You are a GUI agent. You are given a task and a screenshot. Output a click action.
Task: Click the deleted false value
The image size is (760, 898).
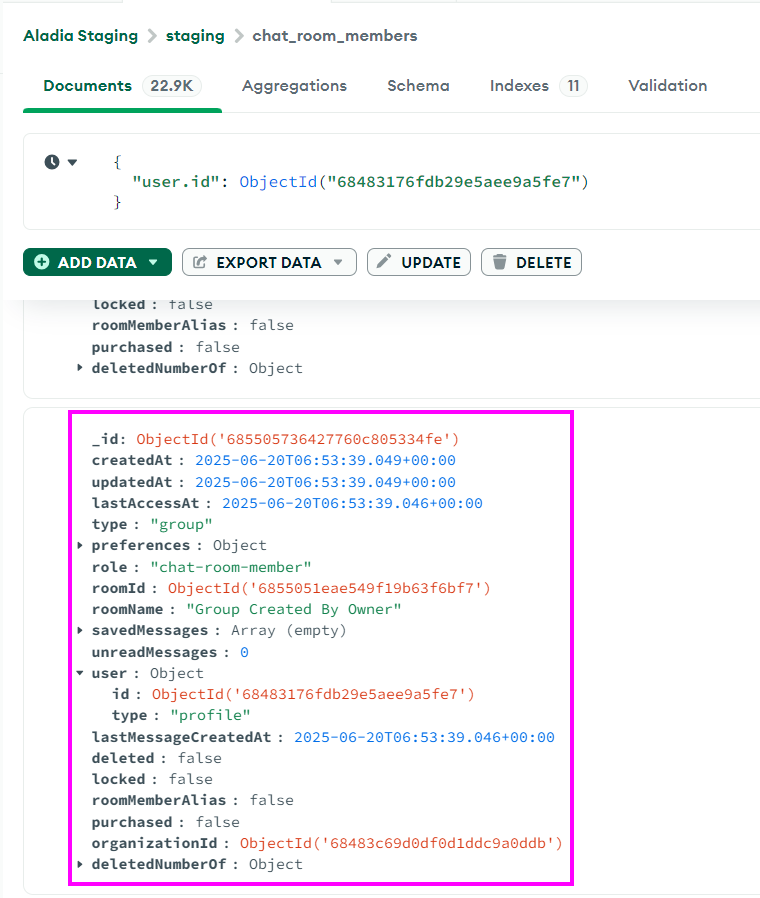(x=199, y=758)
